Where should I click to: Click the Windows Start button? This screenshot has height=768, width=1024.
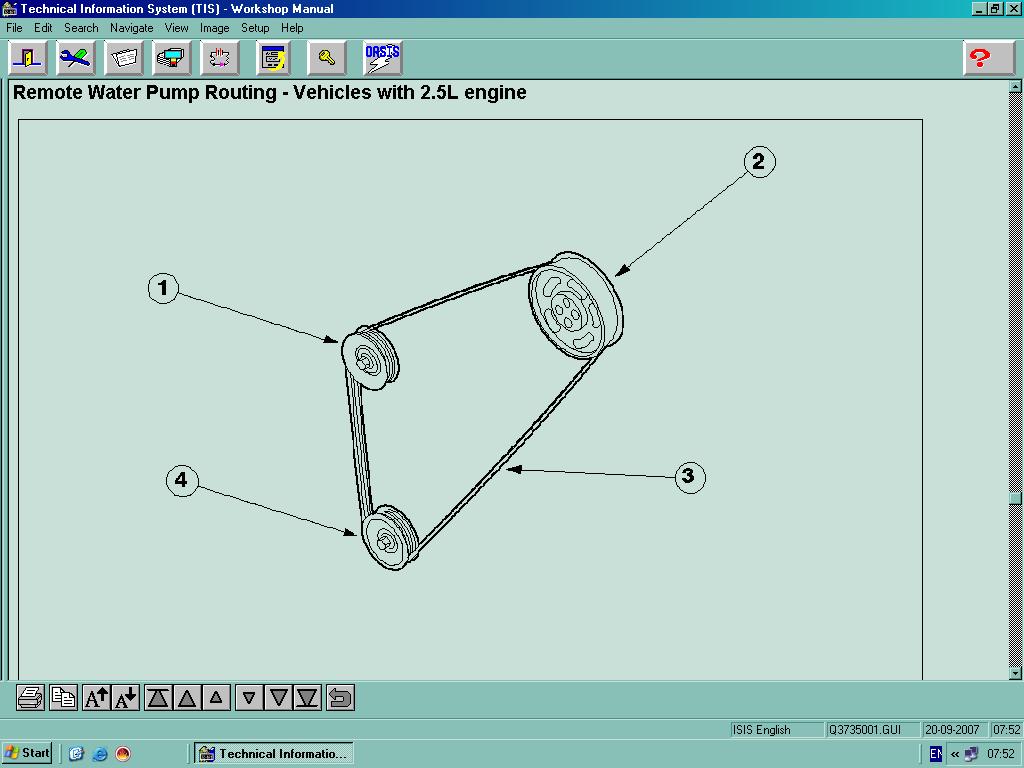pyautogui.click(x=27, y=753)
